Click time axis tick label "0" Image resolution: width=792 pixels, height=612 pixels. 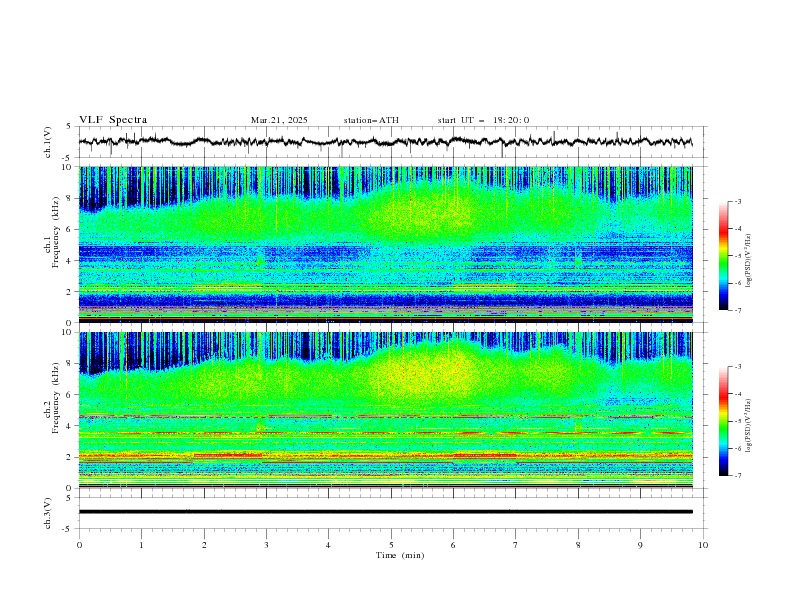(79, 545)
